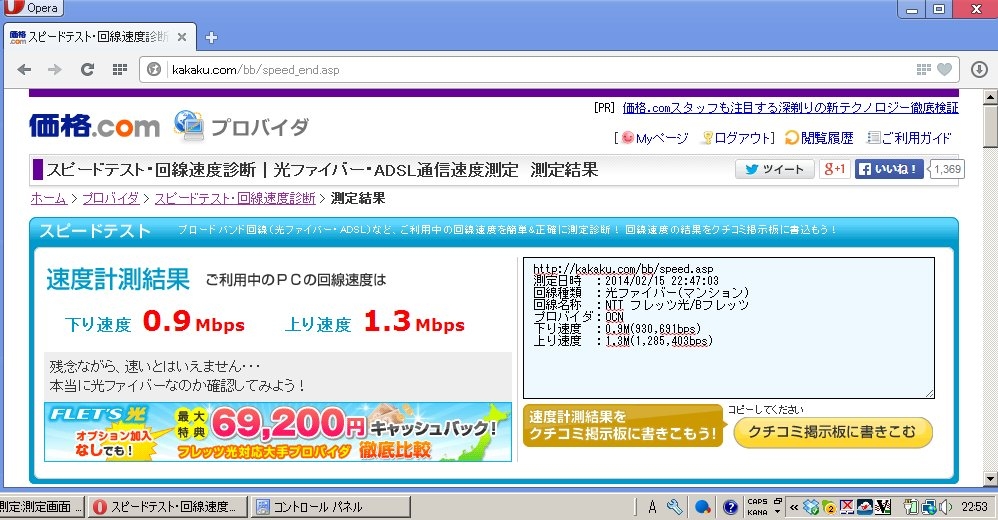998x520 pixels.
Task: Restore the language bar with its icon
Action: (778, 502)
